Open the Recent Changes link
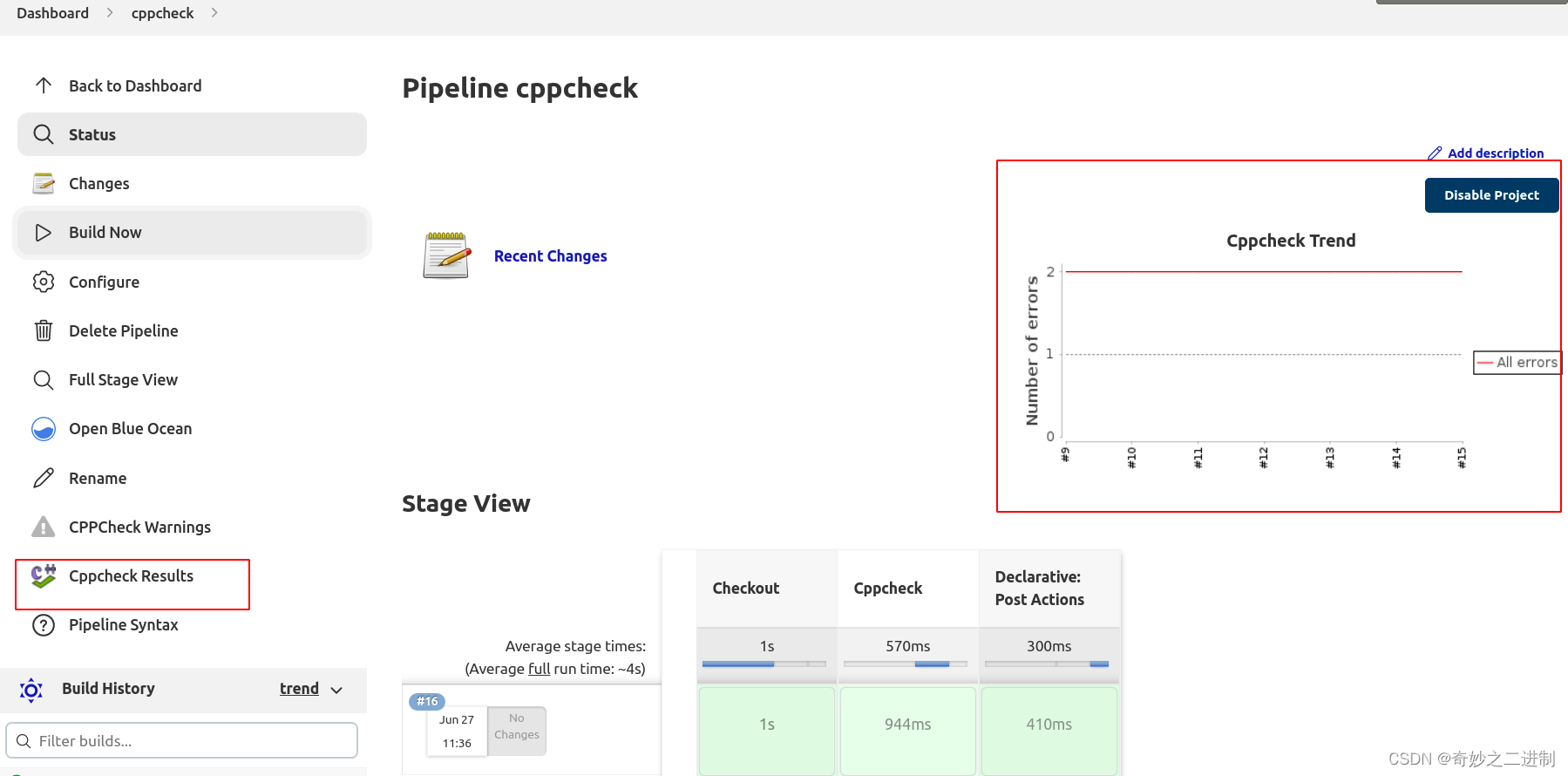This screenshot has height=776, width=1568. 550,256
